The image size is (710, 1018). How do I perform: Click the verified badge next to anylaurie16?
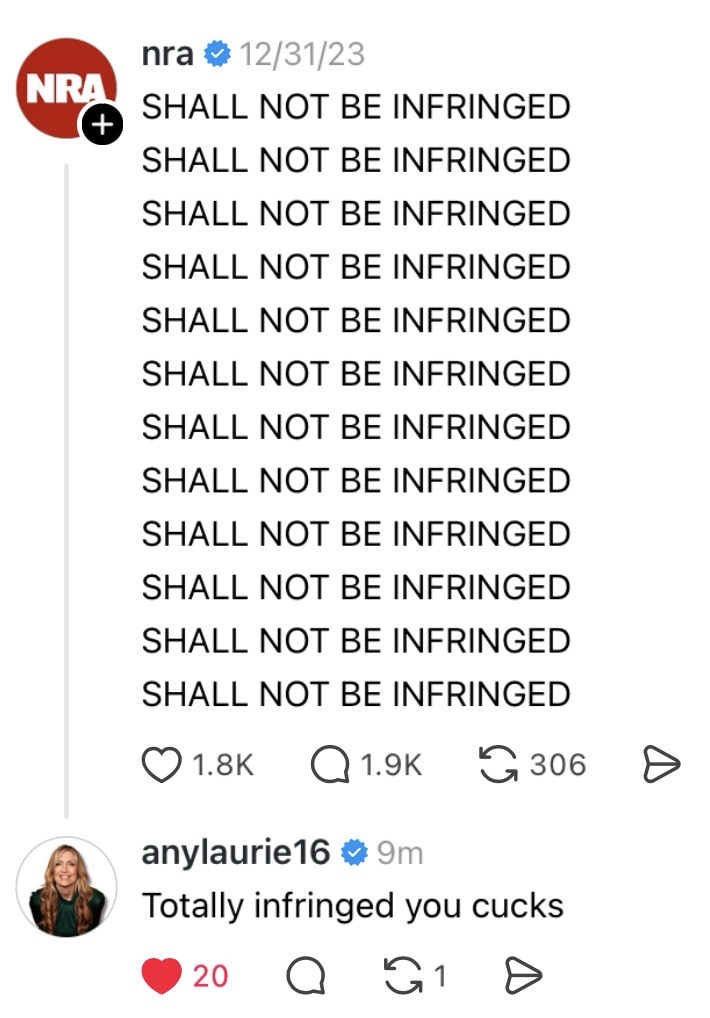point(354,852)
